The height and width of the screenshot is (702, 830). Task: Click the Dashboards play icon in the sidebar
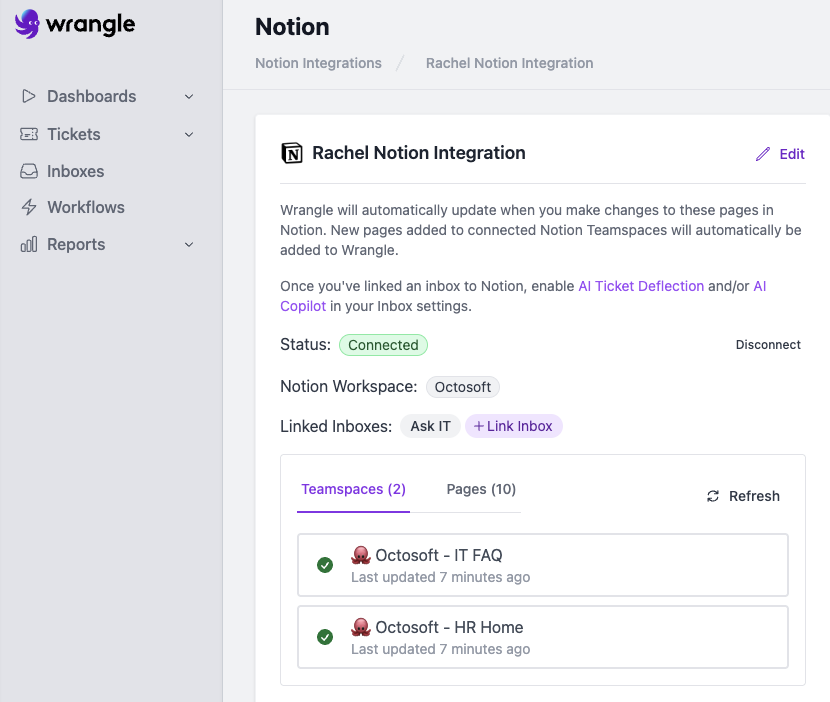(29, 96)
